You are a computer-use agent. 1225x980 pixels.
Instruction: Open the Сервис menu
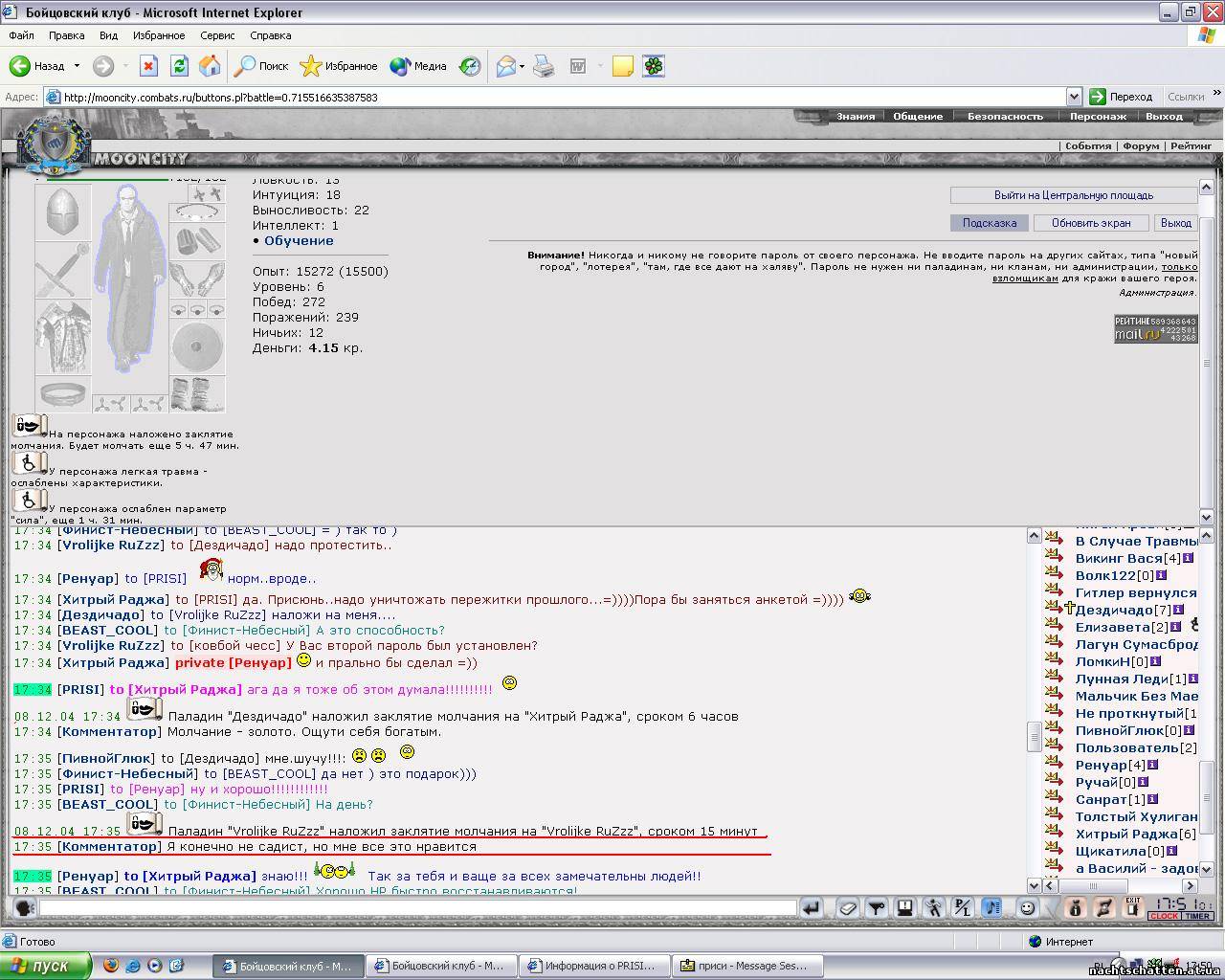(217, 35)
